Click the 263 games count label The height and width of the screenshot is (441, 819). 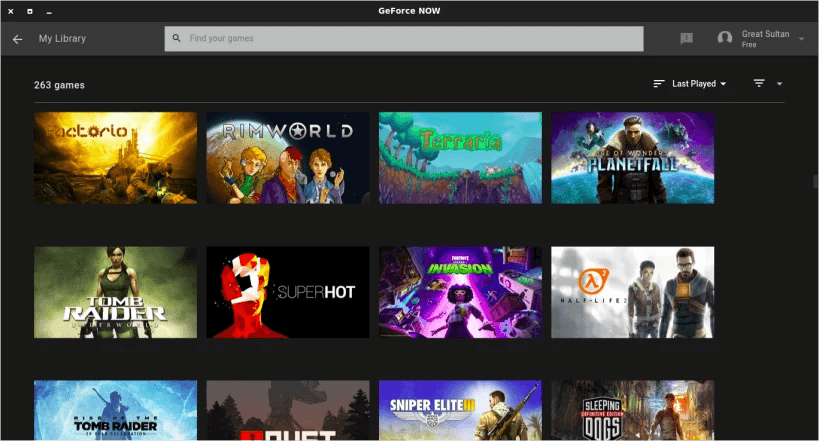(x=59, y=85)
